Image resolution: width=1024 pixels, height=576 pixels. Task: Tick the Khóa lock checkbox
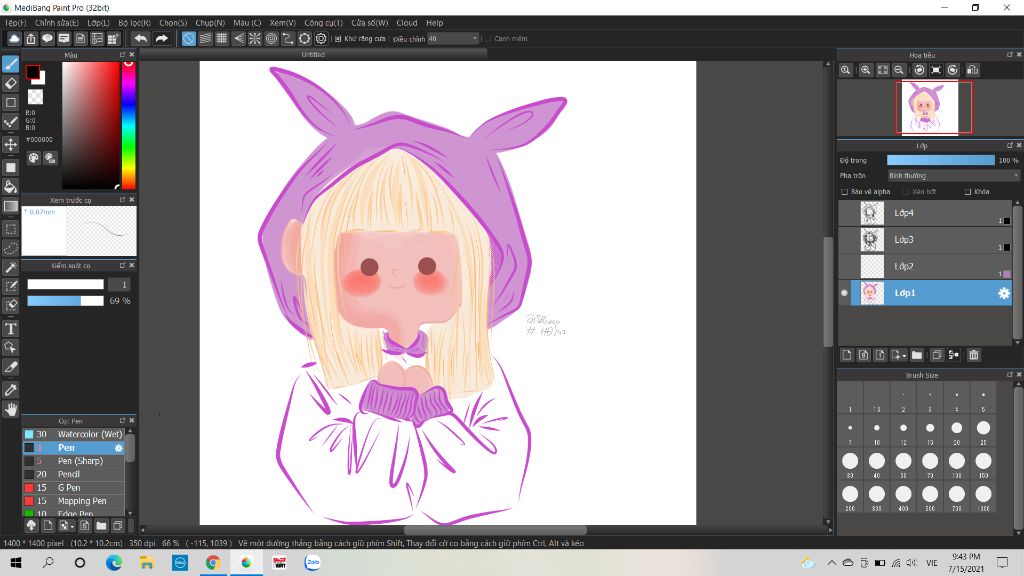968,191
